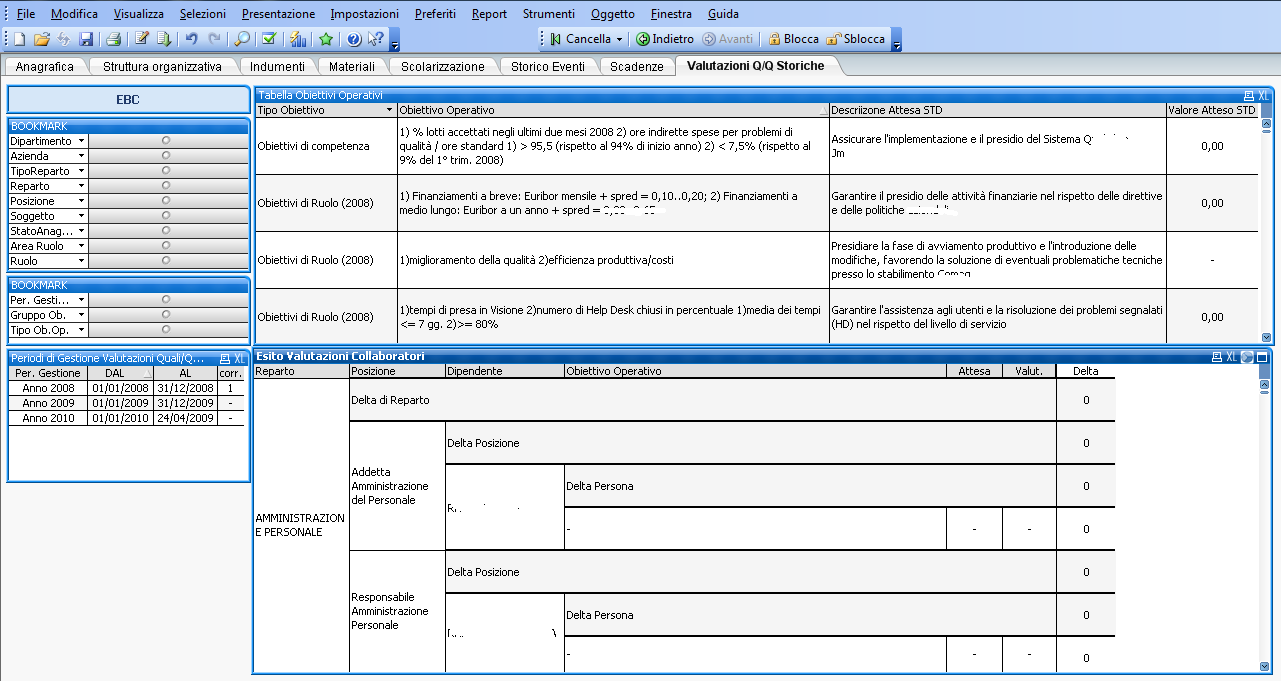Switch to the Anagrafica tab

pos(45,66)
